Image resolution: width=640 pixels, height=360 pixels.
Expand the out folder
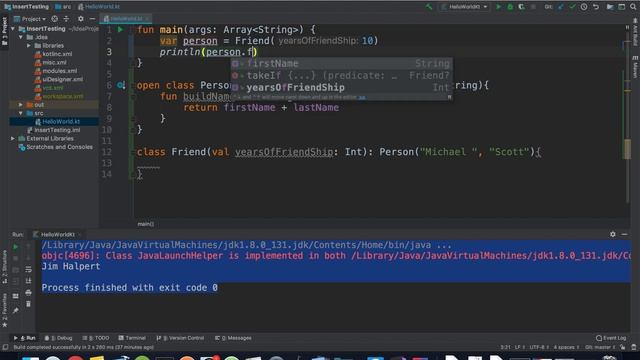21,104
